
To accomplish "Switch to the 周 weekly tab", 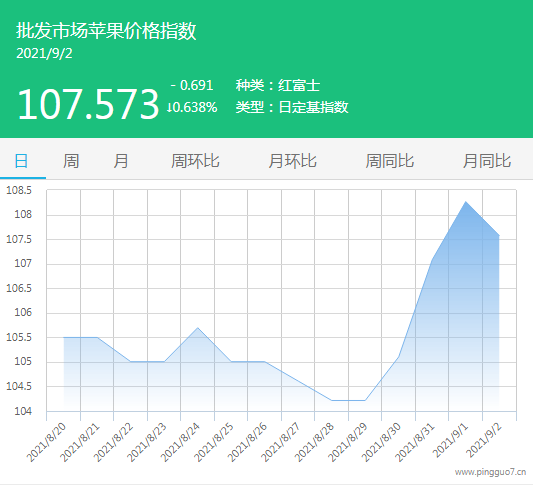I will coord(71,161).
